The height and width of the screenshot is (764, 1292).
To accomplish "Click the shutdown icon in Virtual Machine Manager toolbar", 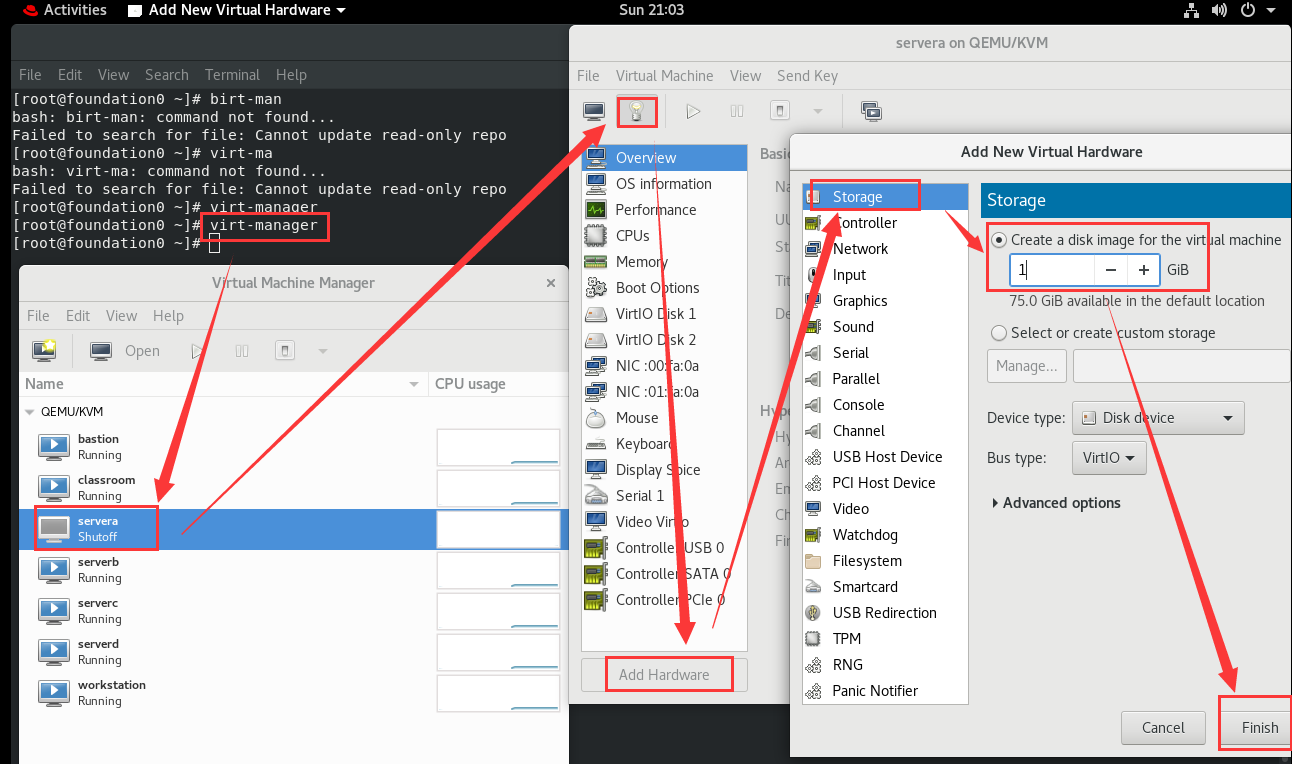I will pyautogui.click(x=285, y=351).
